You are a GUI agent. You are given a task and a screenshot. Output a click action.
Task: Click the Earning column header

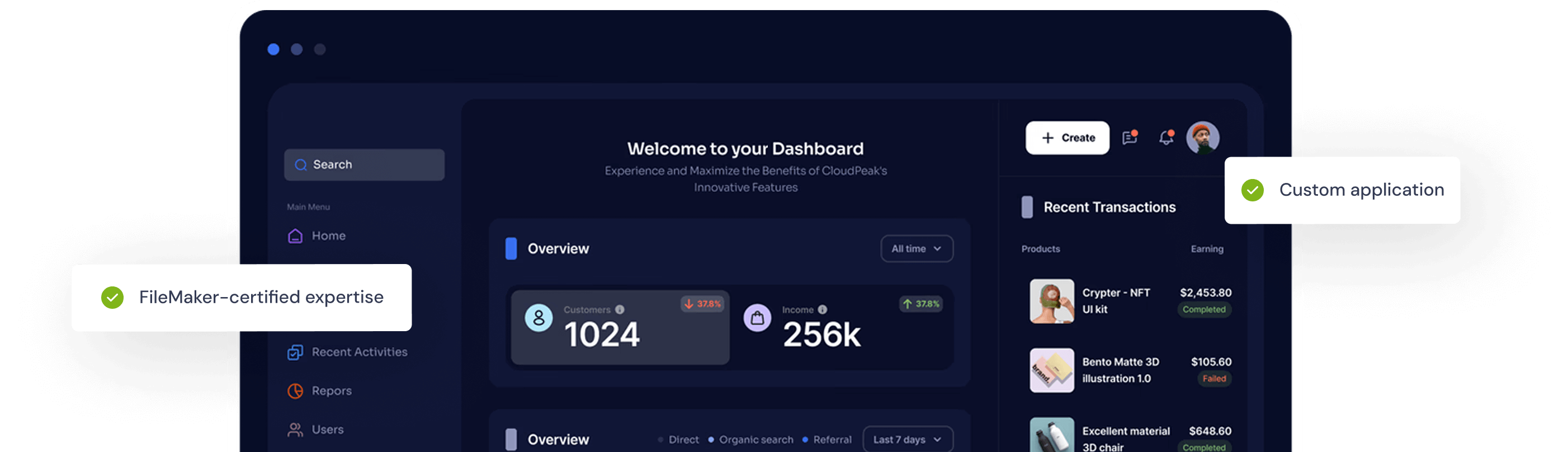point(1206,249)
